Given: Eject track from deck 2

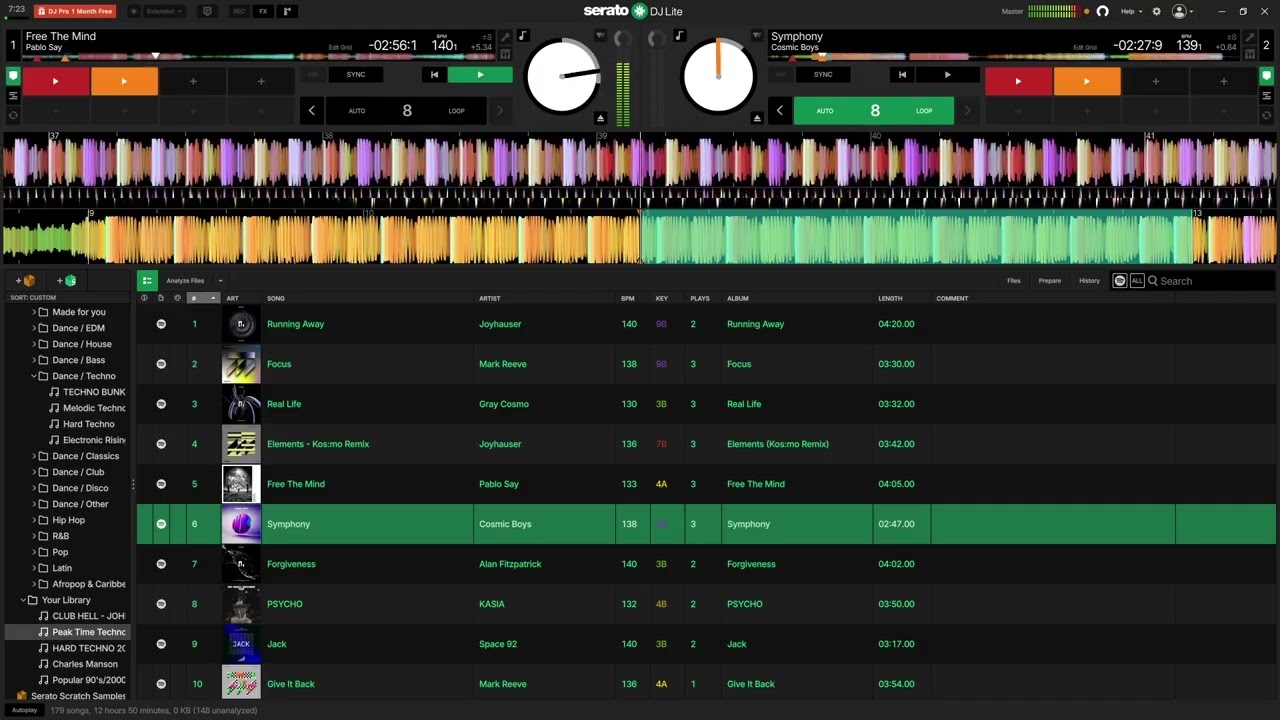Looking at the screenshot, I should click(x=757, y=118).
